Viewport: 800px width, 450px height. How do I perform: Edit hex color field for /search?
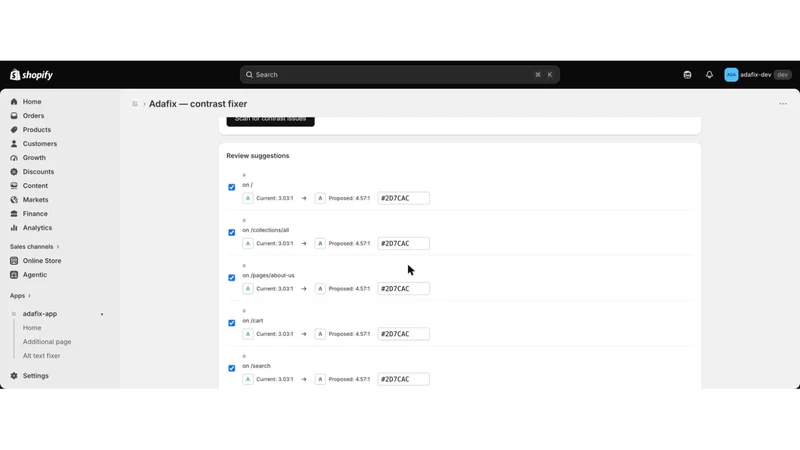click(x=404, y=380)
